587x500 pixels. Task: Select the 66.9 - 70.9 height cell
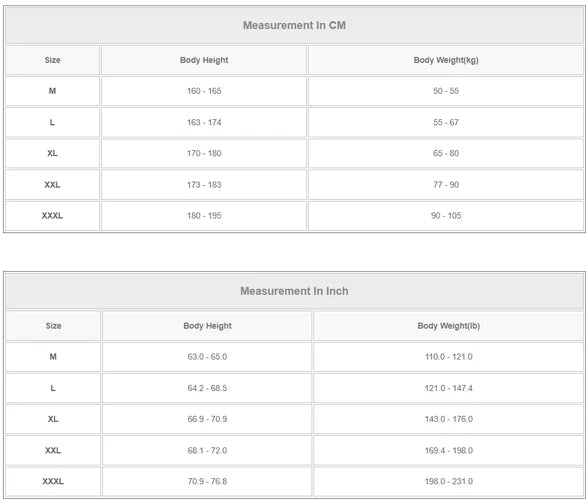tap(207, 419)
